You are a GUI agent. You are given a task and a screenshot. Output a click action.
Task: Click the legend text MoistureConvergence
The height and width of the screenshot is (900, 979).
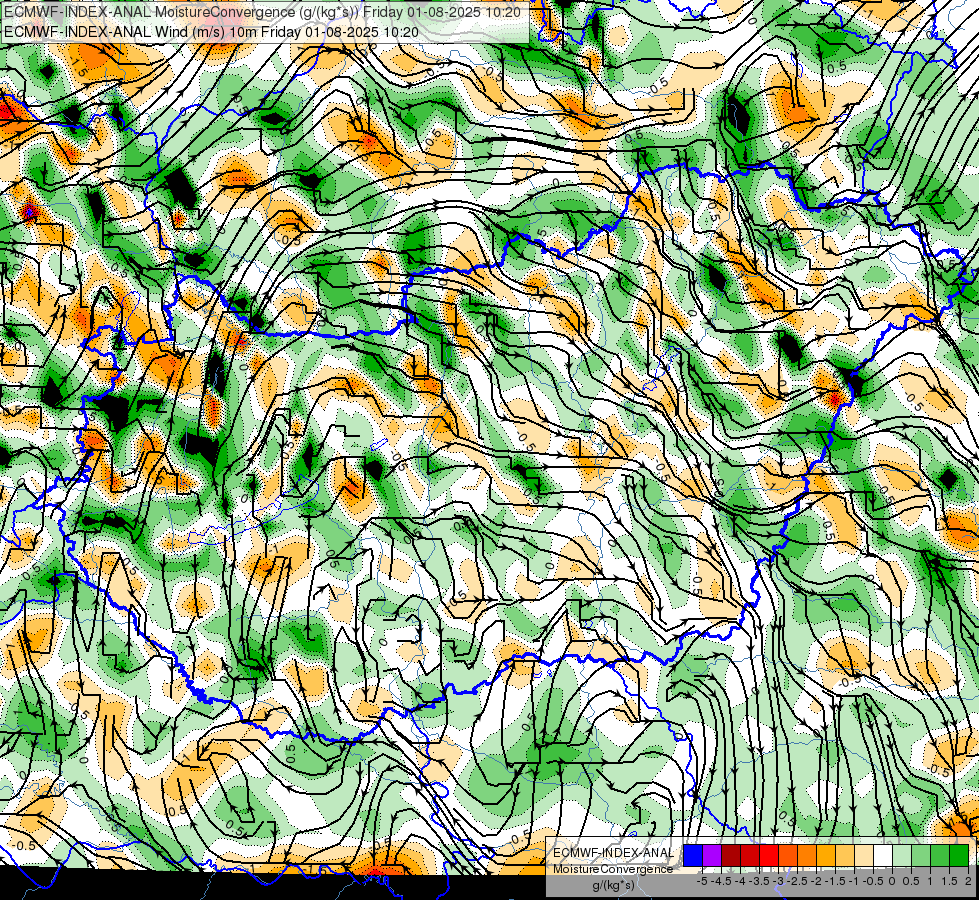click(613, 869)
